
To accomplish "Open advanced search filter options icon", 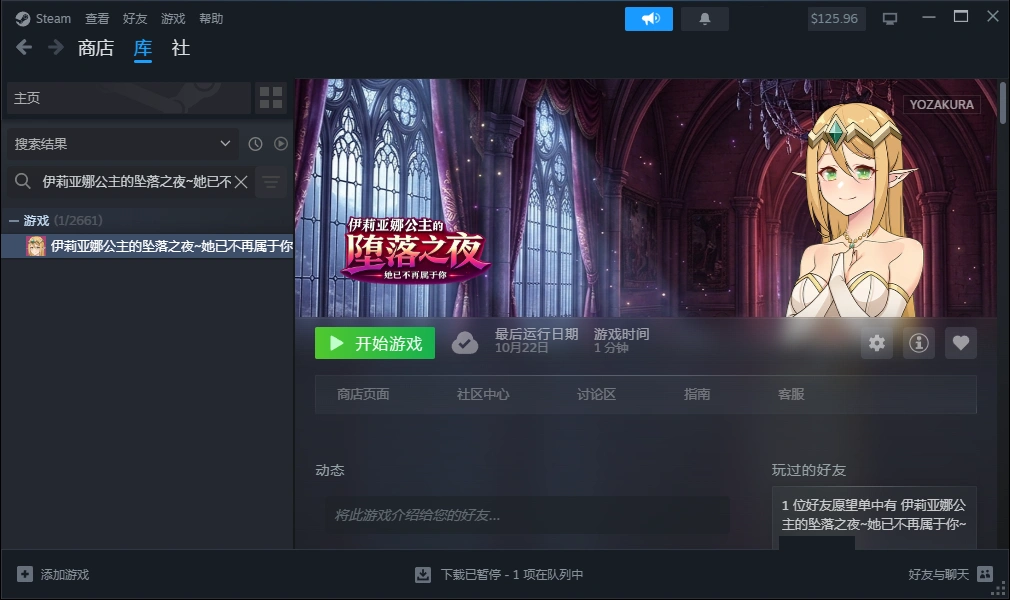I will point(271,182).
